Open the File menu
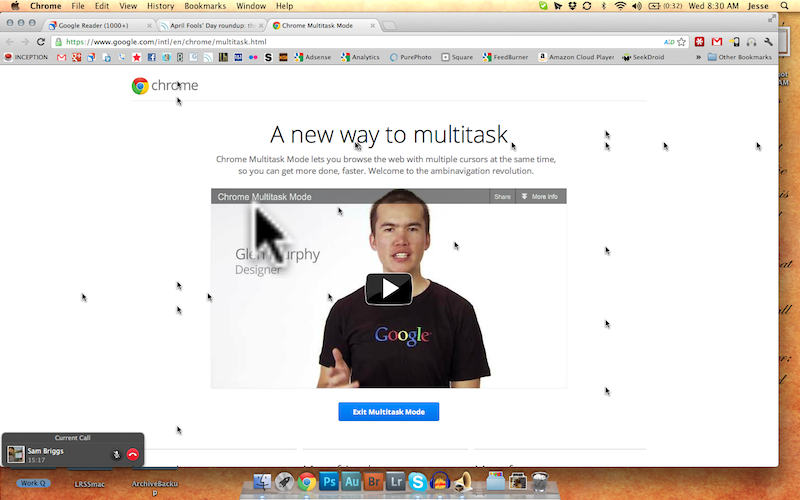The width and height of the screenshot is (800, 500). [78, 6]
